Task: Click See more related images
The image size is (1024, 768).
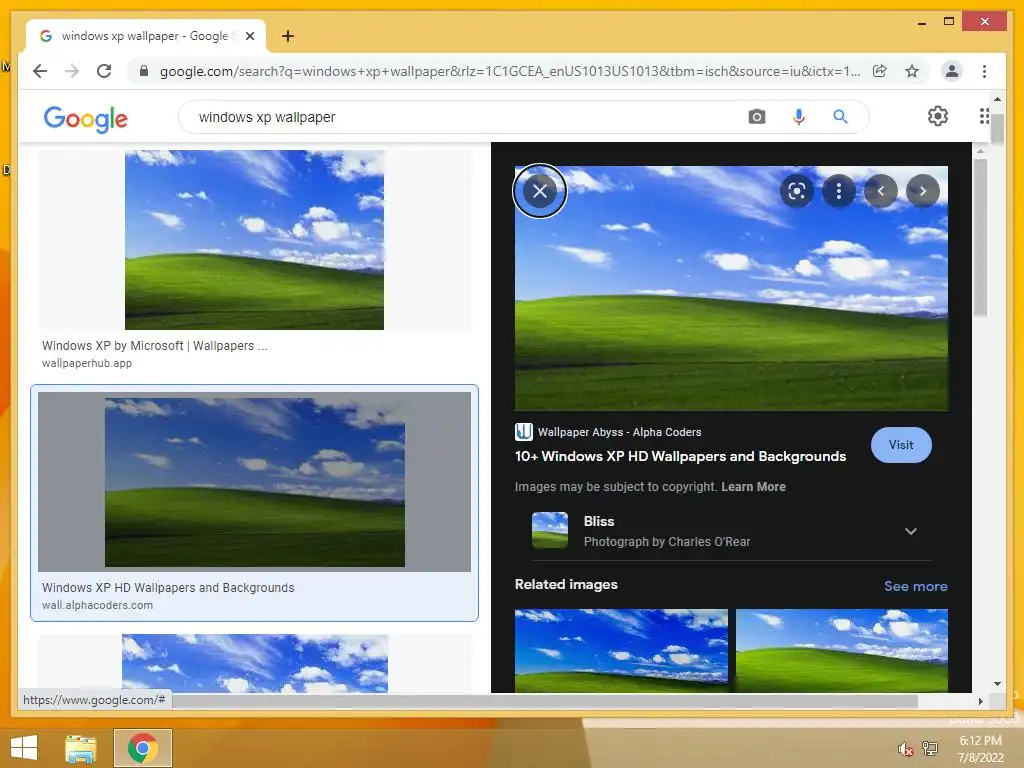Action: point(916,586)
